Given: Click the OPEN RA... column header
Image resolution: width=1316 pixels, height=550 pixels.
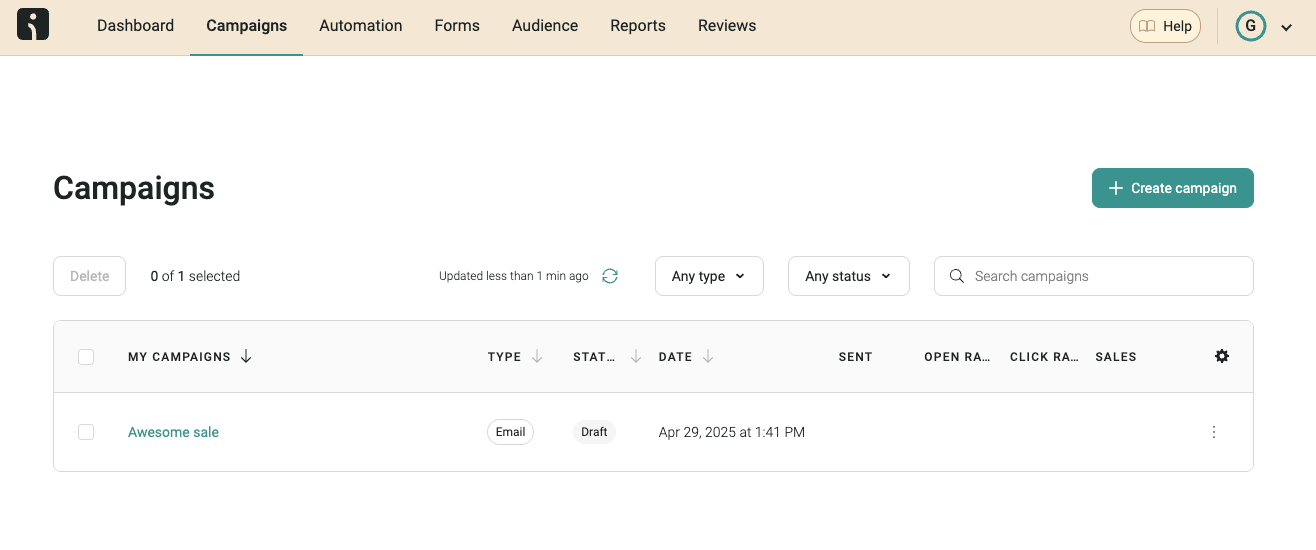Looking at the screenshot, I should [958, 357].
